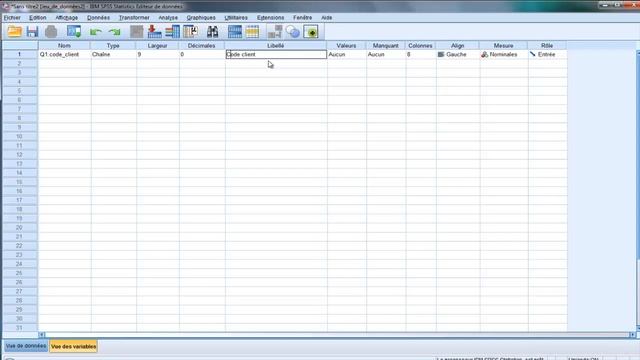Viewport: 640px width, 360px height.
Task: Open the Fenêtre menu
Action: tap(302, 18)
